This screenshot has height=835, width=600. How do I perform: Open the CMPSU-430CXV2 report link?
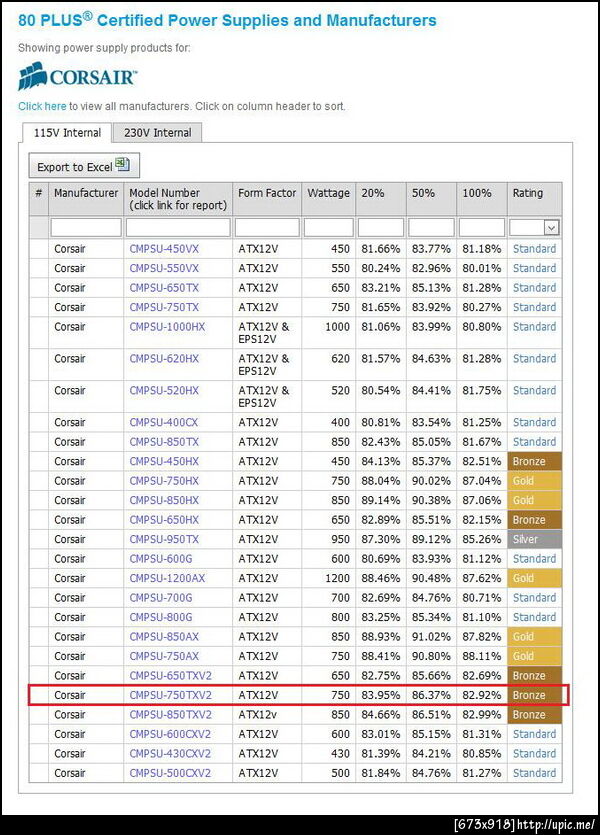click(170, 754)
